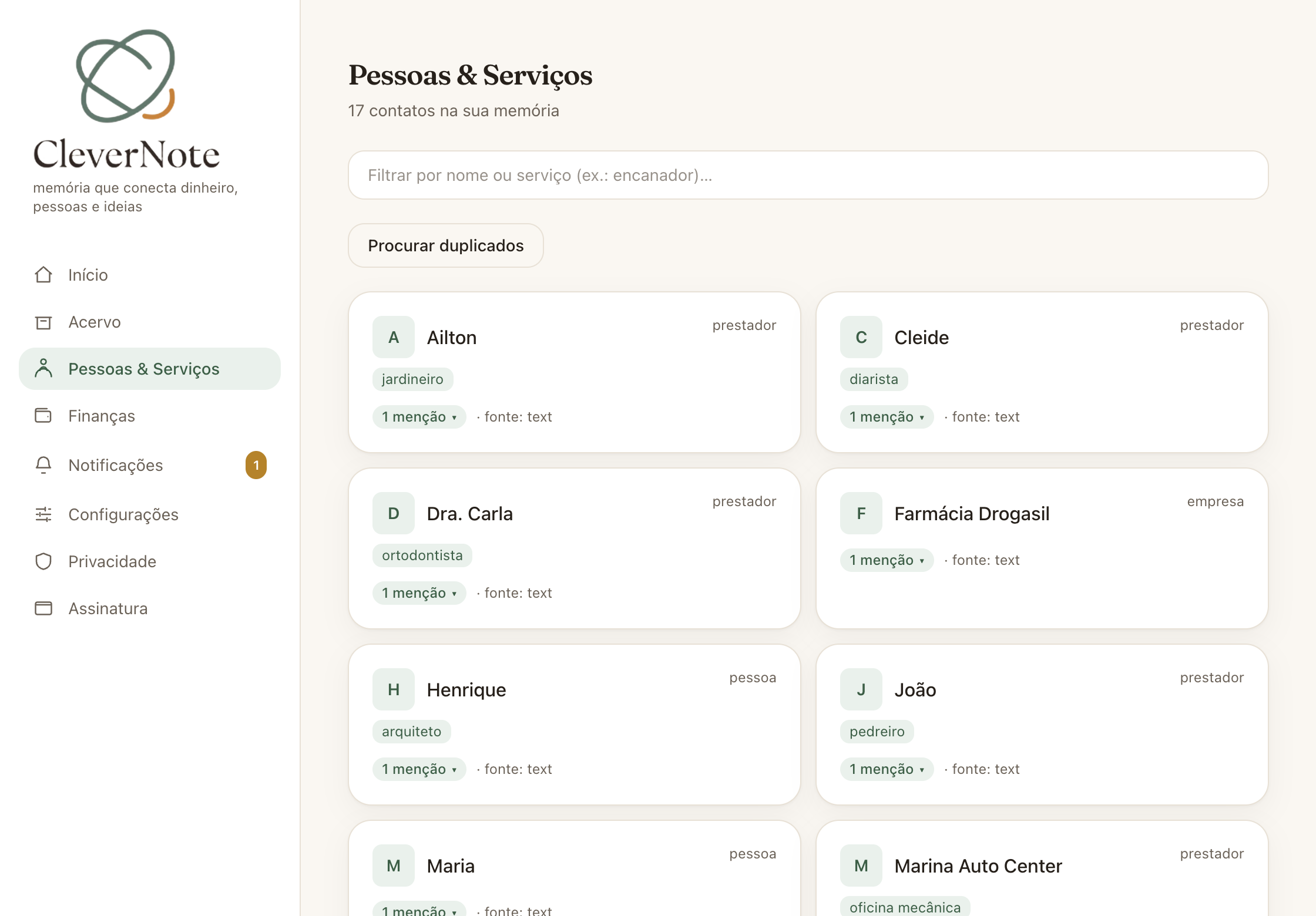The width and height of the screenshot is (1316, 916).
Task: Click Dra. Carla's avatar letter D
Action: pos(394,513)
